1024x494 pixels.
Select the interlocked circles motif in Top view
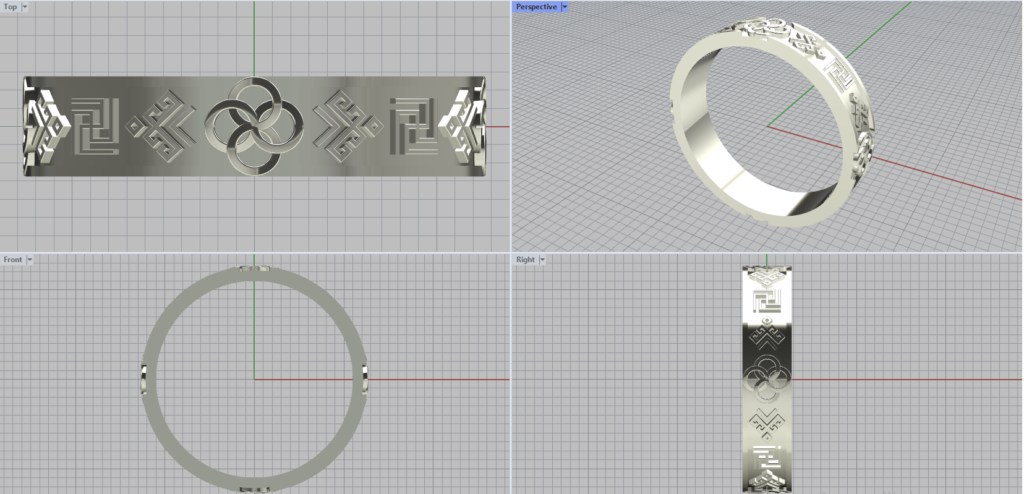[x=252, y=127]
